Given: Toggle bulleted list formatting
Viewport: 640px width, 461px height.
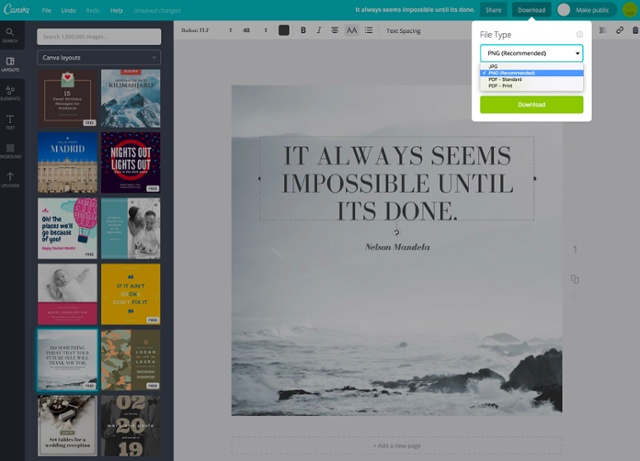Looking at the screenshot, I should [x=369, y=30].
